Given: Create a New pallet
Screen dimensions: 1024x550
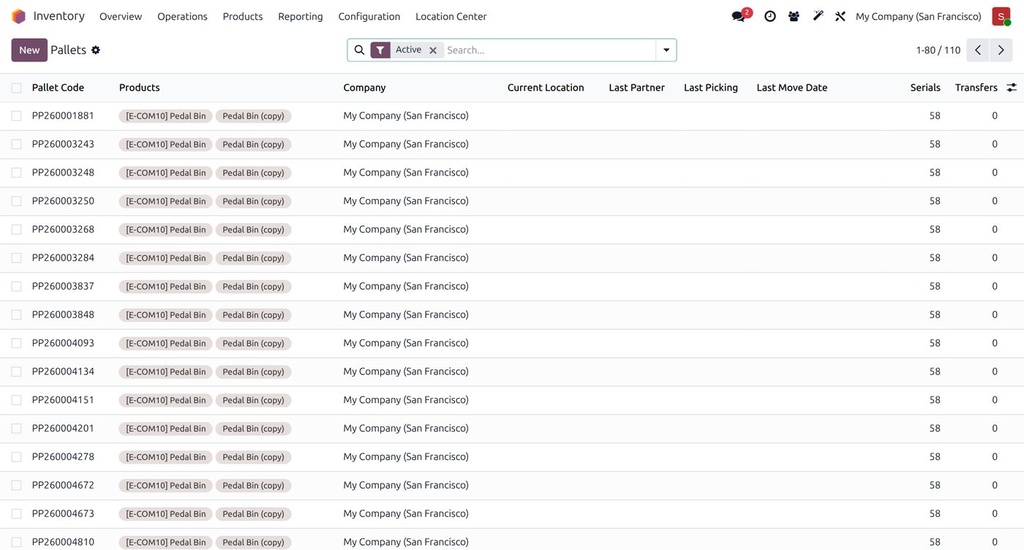Looking at the screenshot, I should (29, 50).
